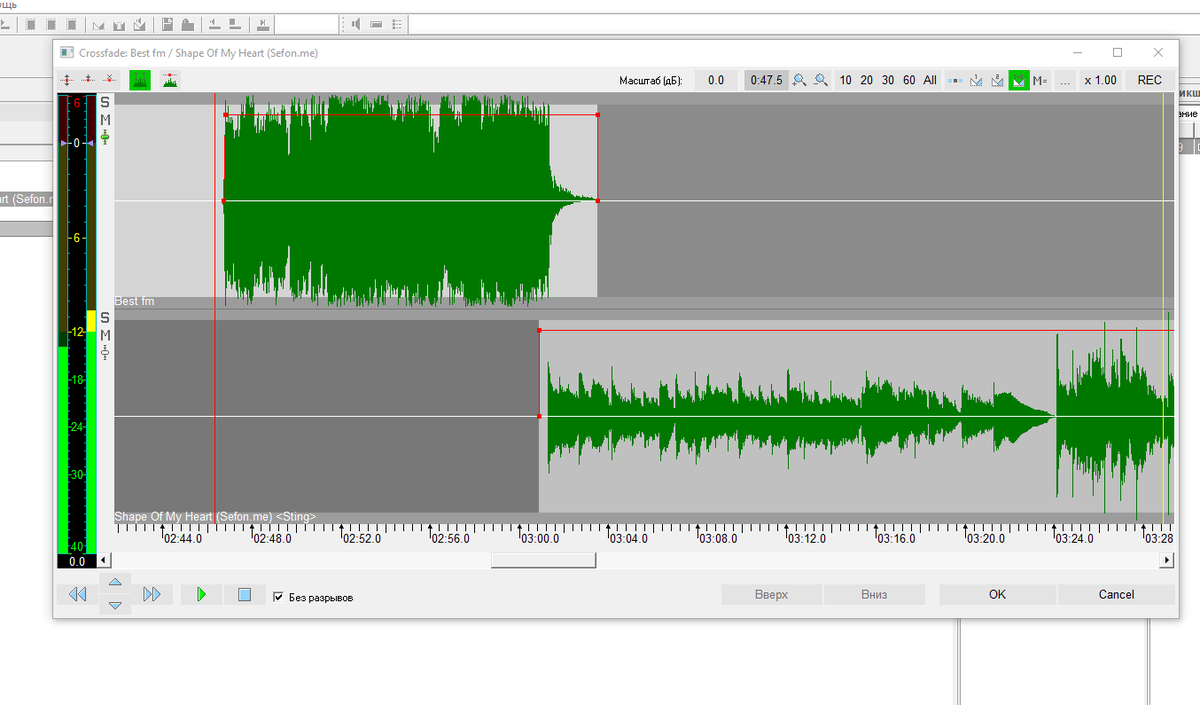The height and width of the screenshot is (705, 1200).
Task: Click the open folder icon in main window toolbar
Action: (186, 23)
